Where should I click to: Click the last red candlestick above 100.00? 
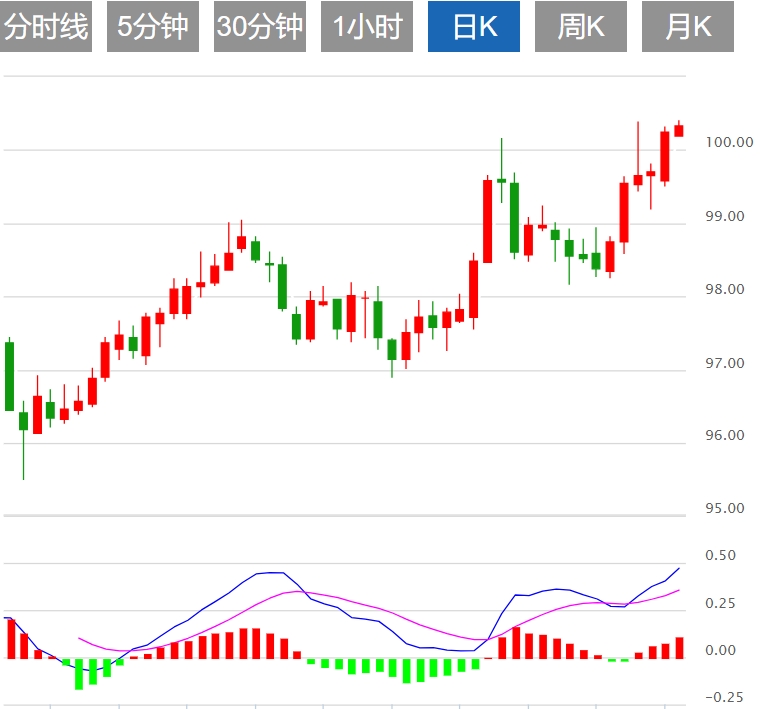click(x=679, y=130)
